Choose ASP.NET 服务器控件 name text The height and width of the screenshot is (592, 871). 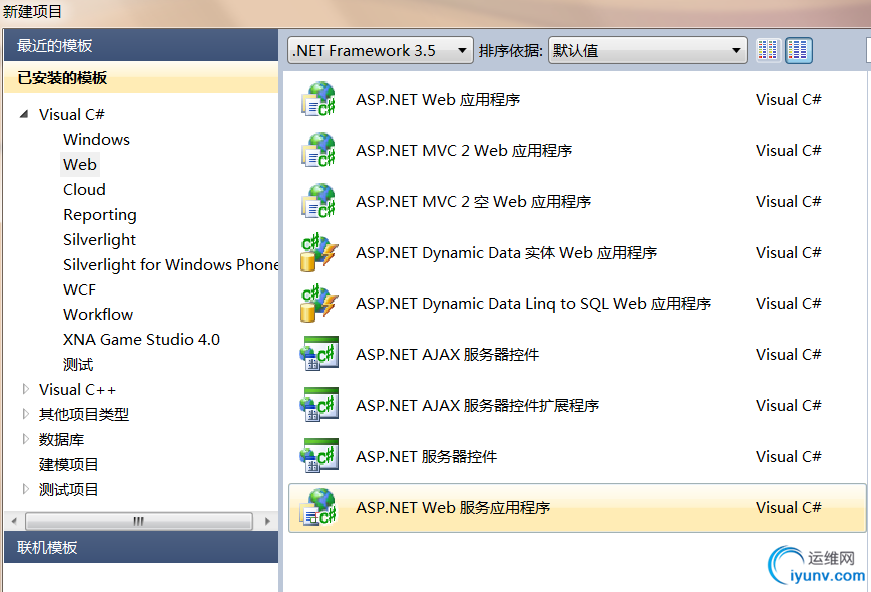coord(427,456)
